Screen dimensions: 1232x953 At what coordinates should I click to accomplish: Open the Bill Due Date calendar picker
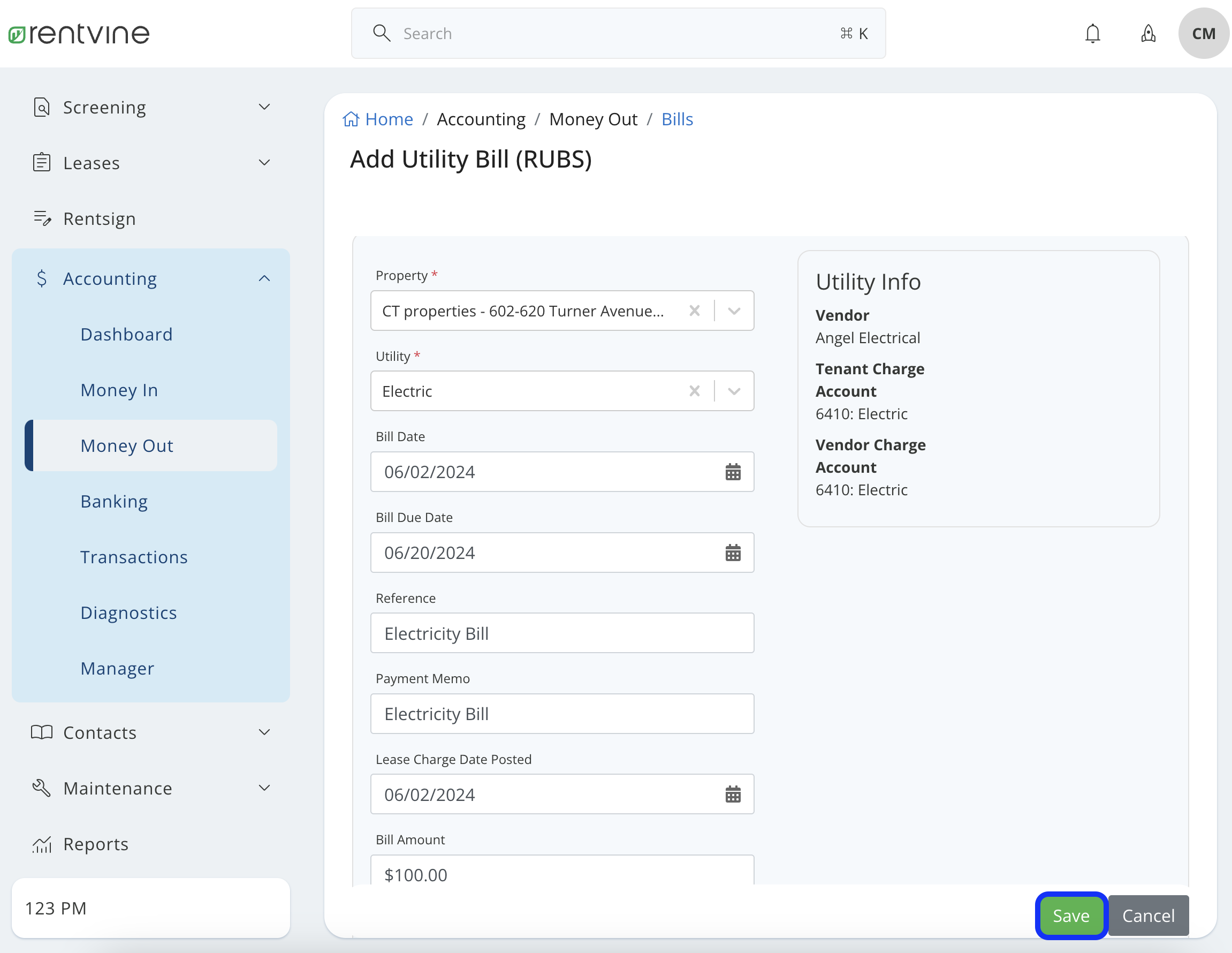pyautogui.click(x=733, y=553)
